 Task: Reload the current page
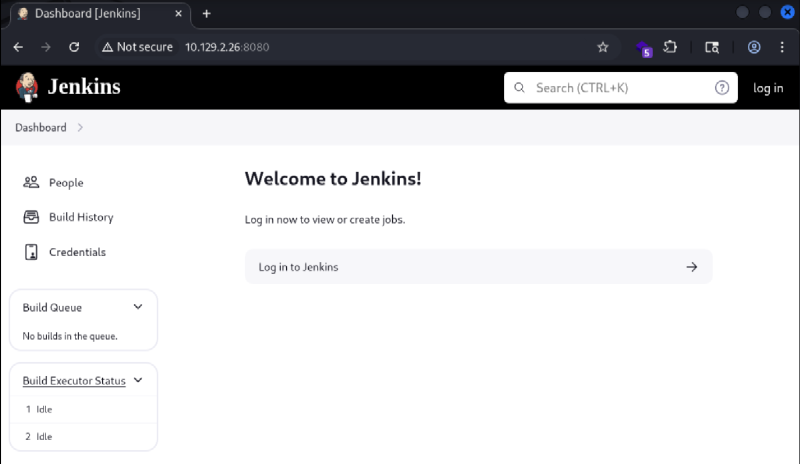[74, 47]
